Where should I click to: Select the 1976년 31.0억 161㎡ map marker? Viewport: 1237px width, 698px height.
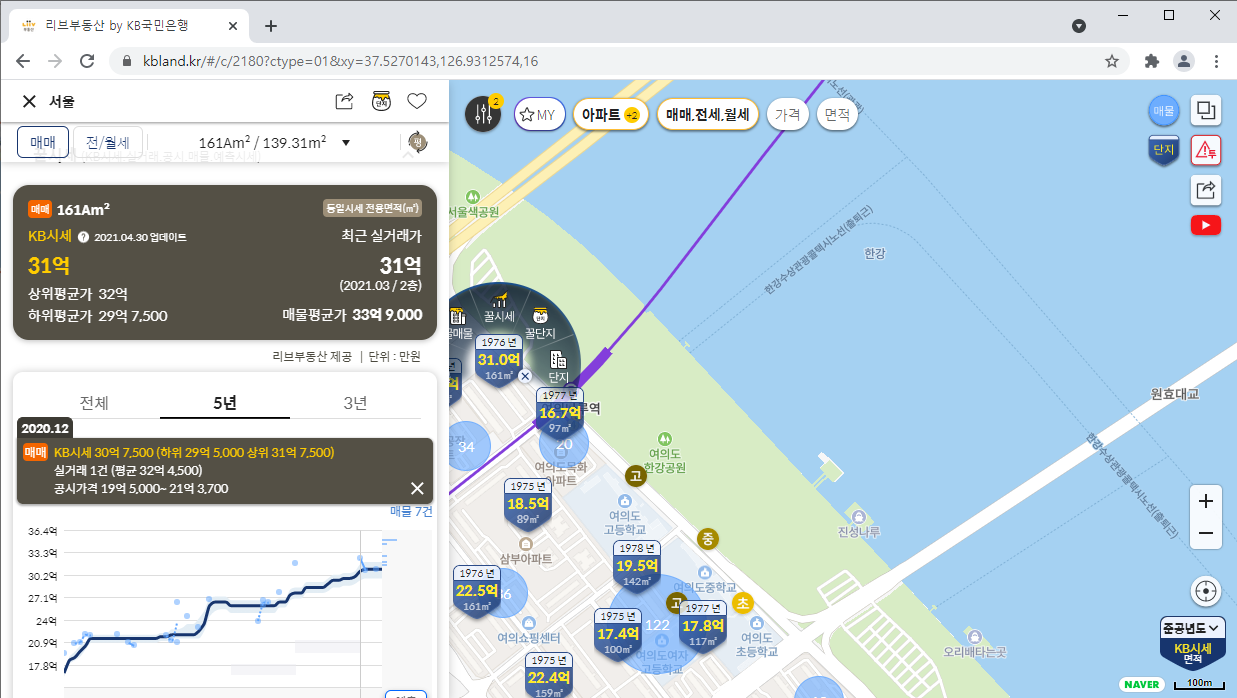click(x=498, y=360)
